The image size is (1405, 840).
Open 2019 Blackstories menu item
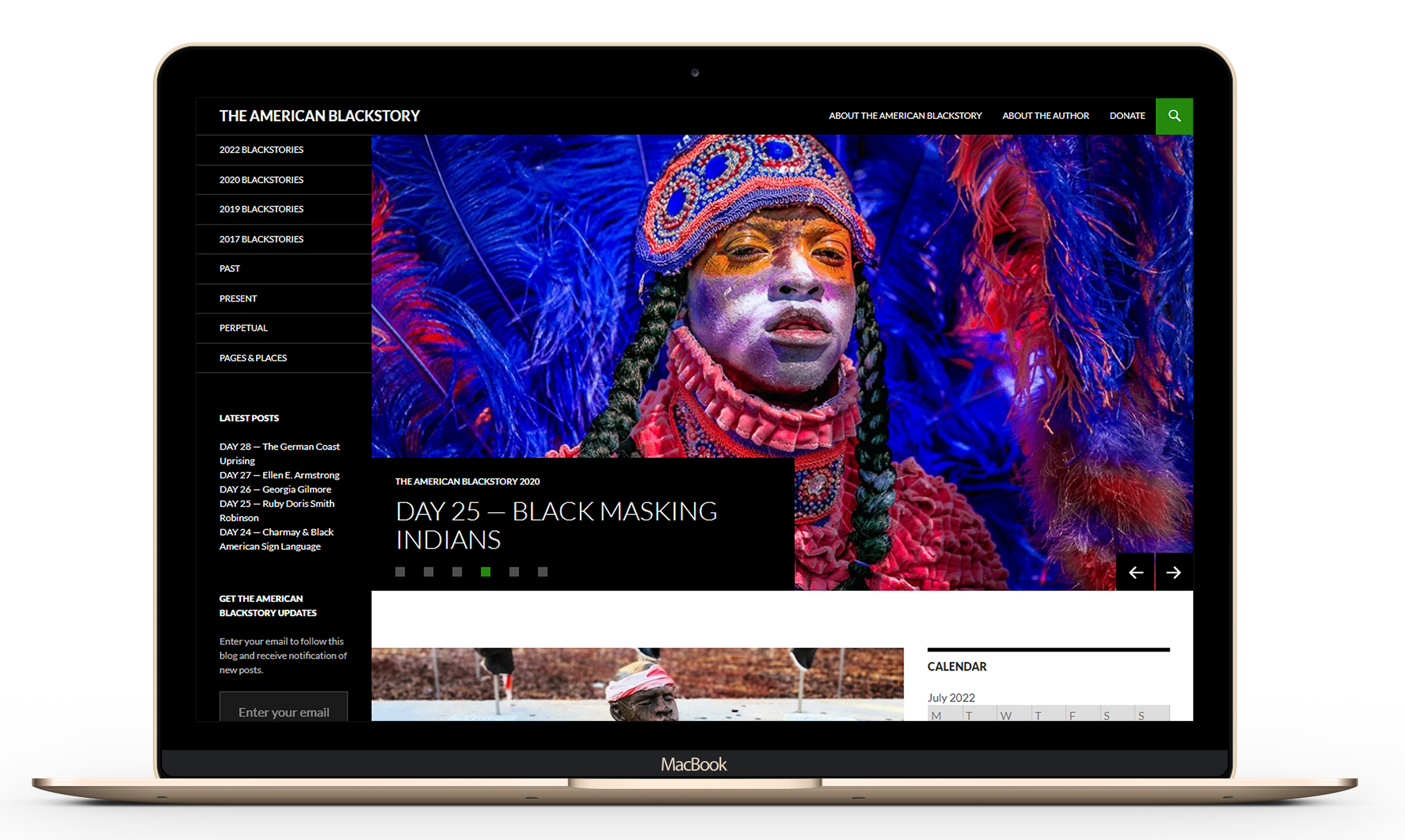click(261, 209)
